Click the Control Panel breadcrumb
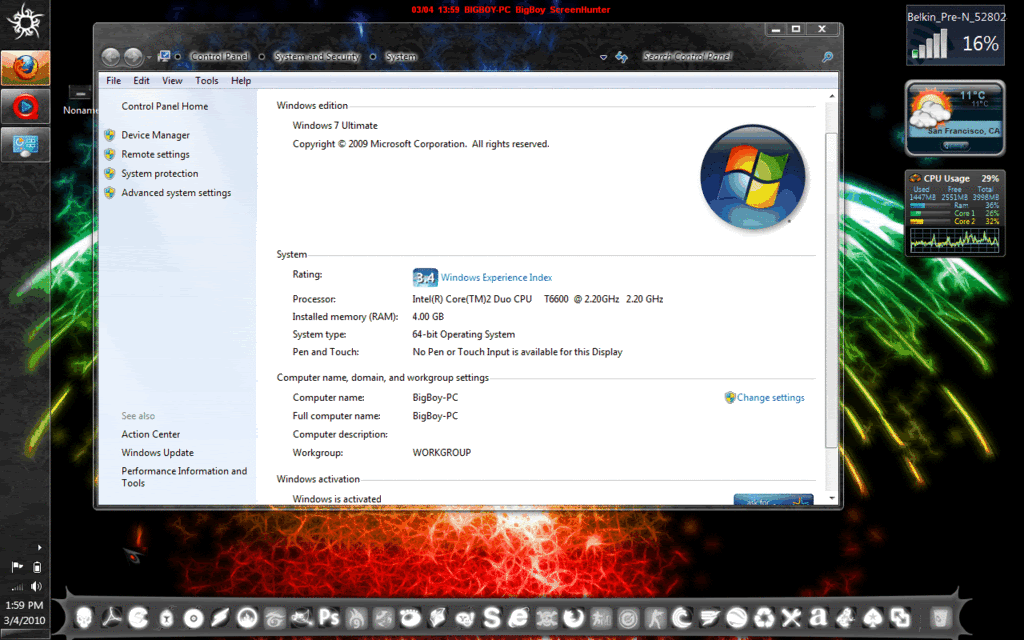The width and height of the screenshot is (1024, 640). tap(219, 57)
